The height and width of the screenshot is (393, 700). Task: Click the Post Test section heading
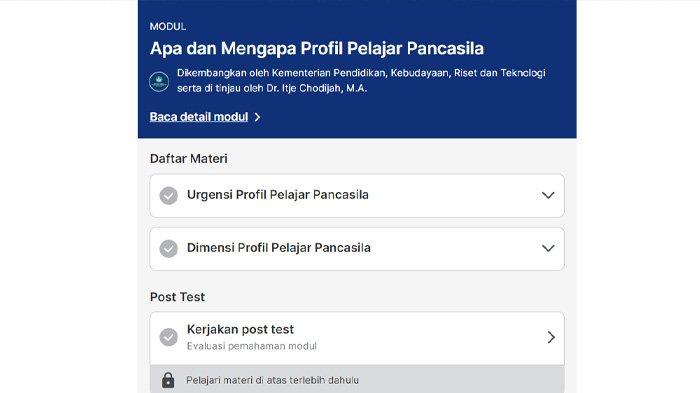(x=177, y=297)
